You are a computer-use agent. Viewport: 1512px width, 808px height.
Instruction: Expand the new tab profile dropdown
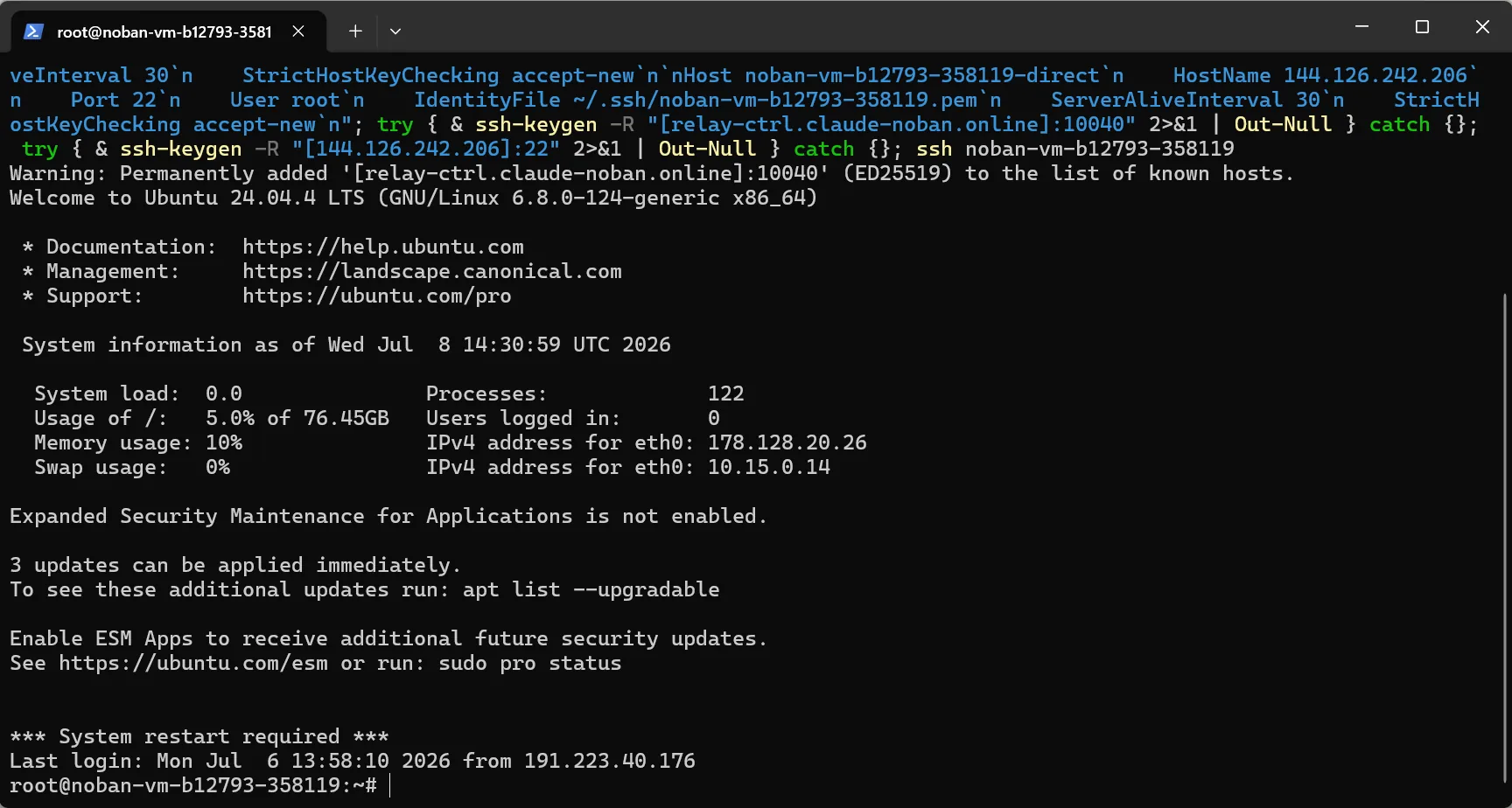395,31
